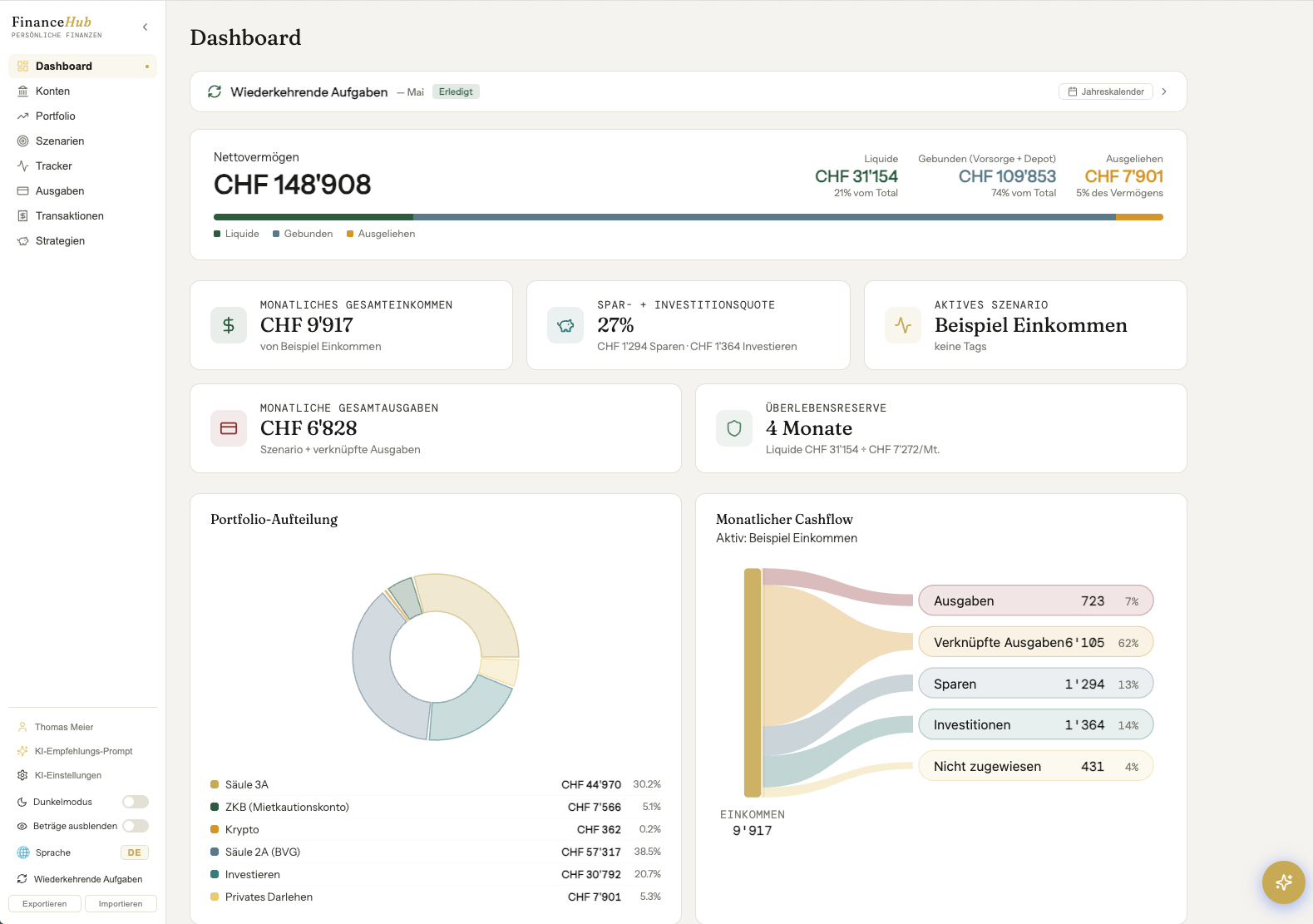Select the Säule 2A (BVG) row
This screenshot has width=1313, height=924.
(436, 852)
